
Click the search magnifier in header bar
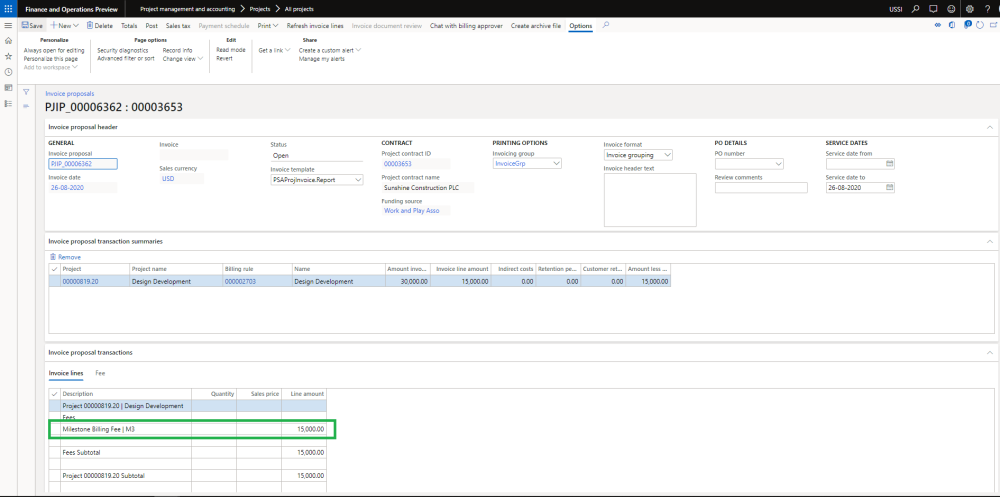click(x=916, y=8)
